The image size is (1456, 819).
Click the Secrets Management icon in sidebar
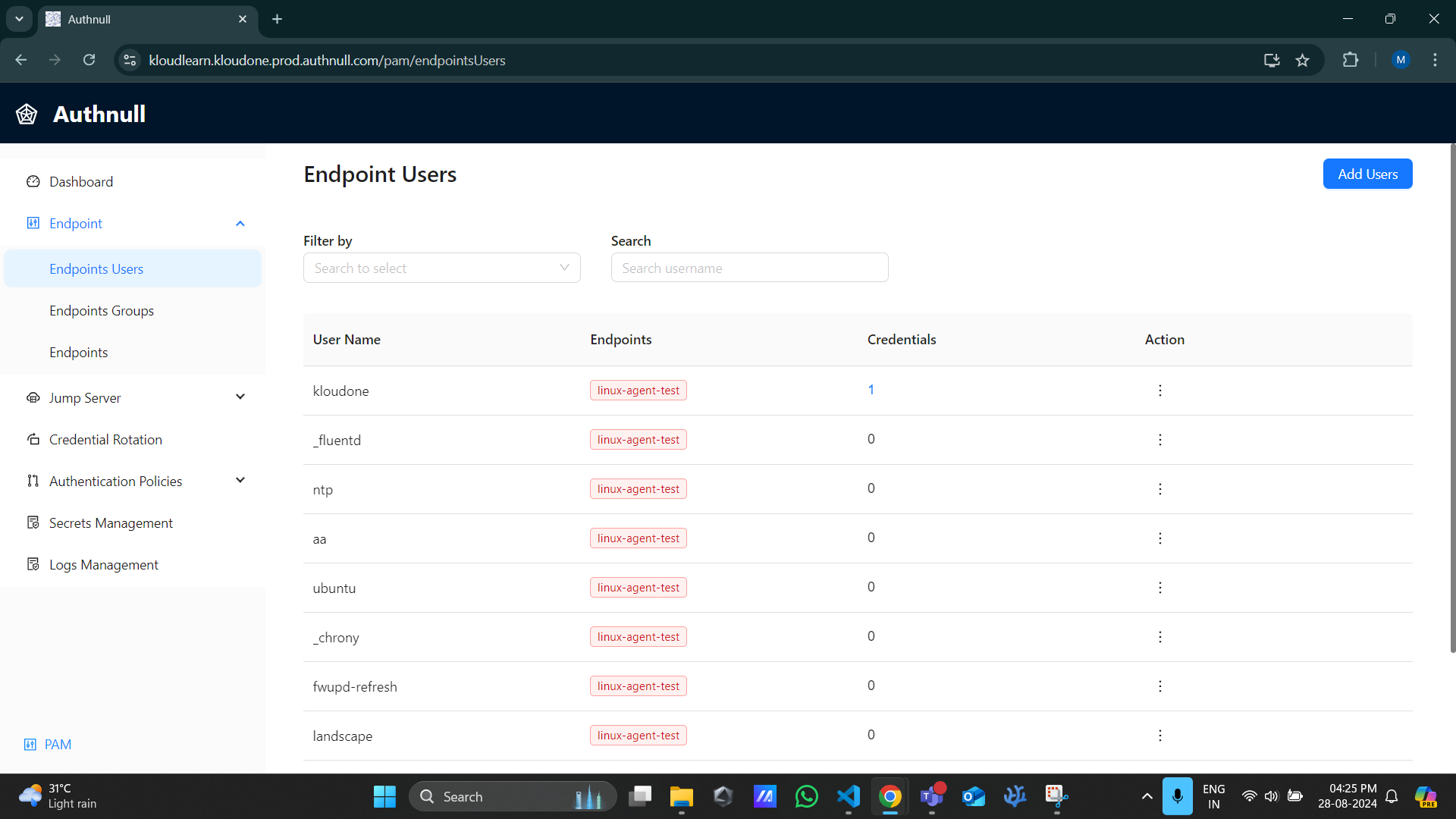(x=33, y=522)
